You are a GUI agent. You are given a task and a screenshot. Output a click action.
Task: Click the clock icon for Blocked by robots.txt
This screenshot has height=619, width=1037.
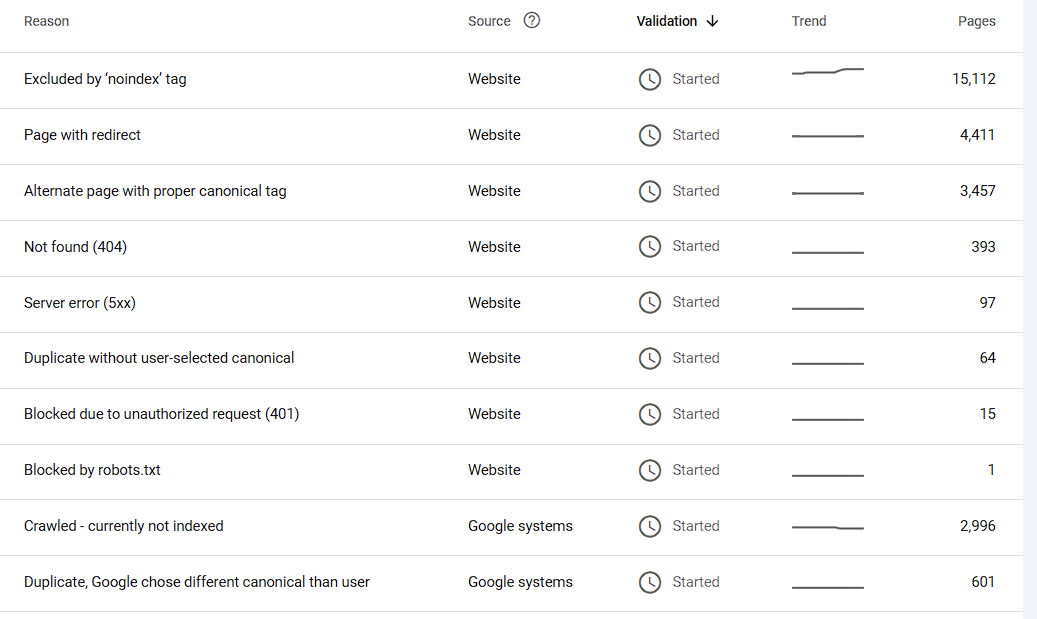650,470
